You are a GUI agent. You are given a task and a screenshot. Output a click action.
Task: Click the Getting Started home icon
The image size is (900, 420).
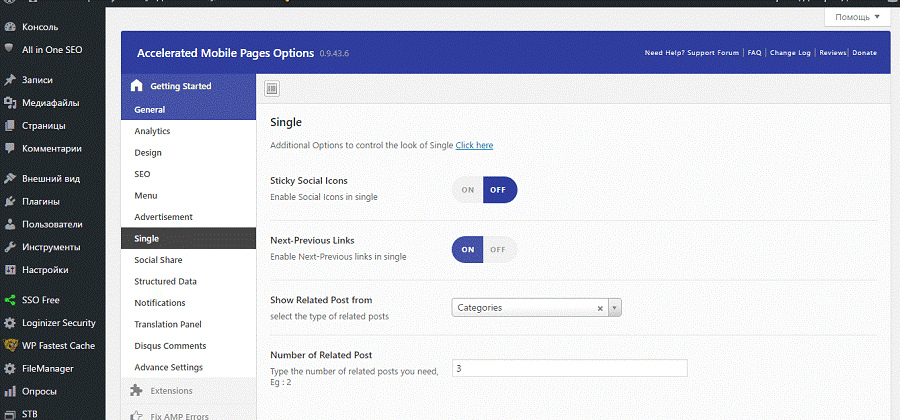(137, 86)
